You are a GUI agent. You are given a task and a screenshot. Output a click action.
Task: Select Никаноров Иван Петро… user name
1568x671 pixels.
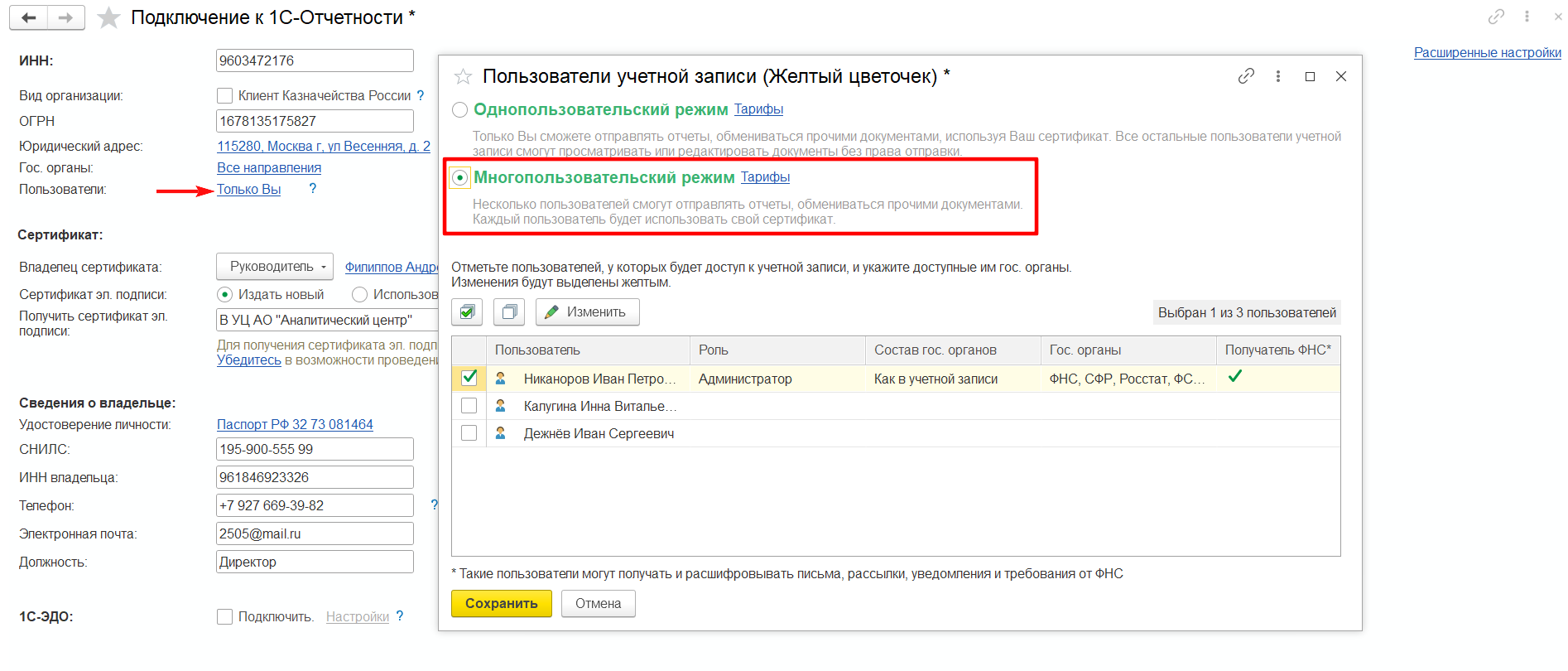click(x=600, y=379)
